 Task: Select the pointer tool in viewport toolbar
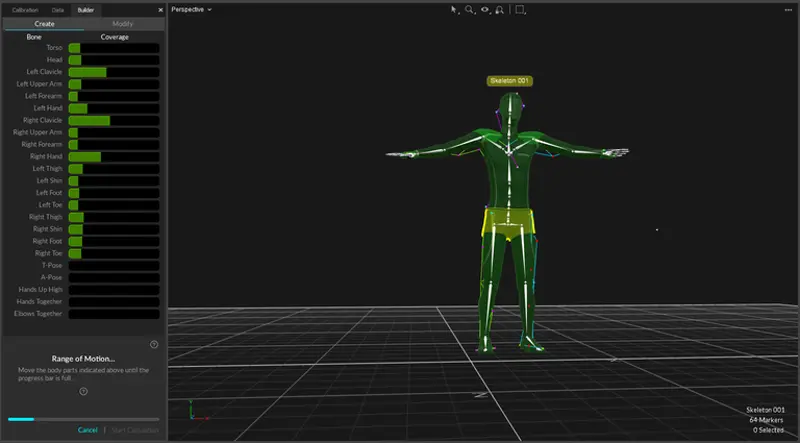(454, 9)
